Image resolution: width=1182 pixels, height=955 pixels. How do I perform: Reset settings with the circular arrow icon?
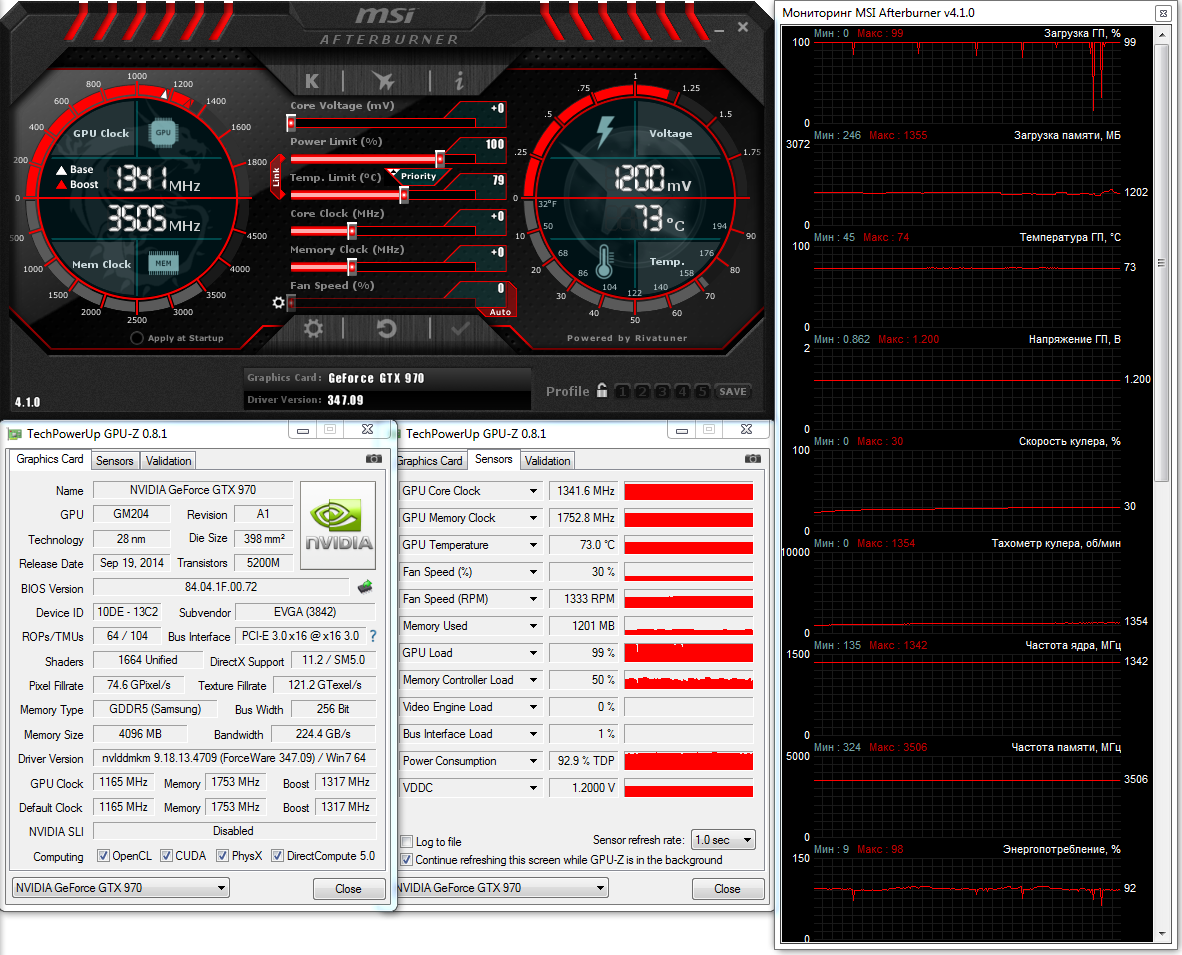(x=386, y=329)
